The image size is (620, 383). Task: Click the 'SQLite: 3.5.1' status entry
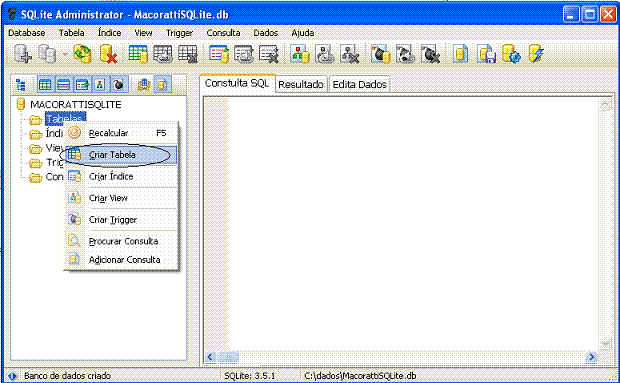250,375
